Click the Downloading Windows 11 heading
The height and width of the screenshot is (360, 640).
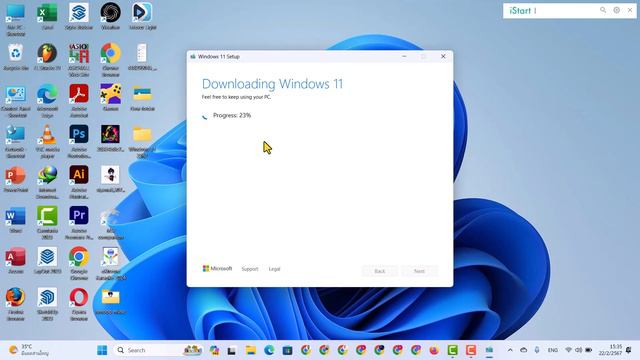click(272, 84)
